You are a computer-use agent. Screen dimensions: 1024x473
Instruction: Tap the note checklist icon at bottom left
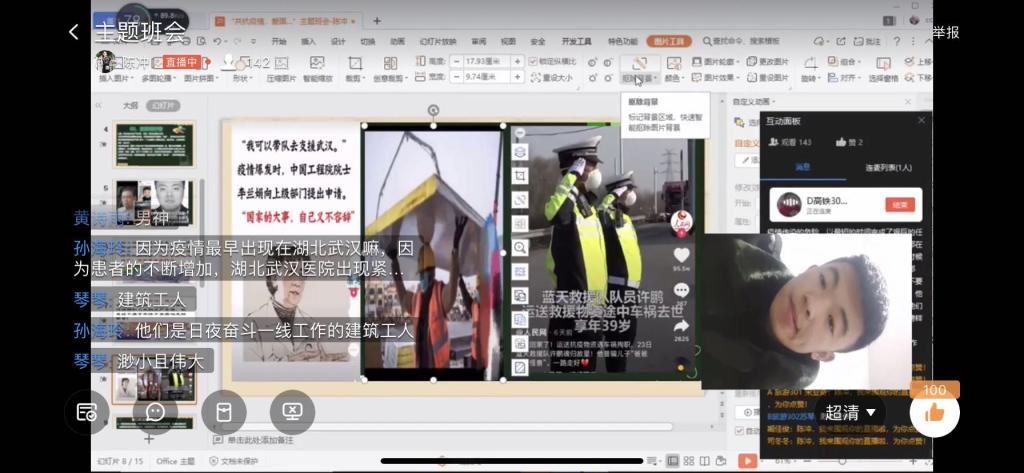pos(87,411)
